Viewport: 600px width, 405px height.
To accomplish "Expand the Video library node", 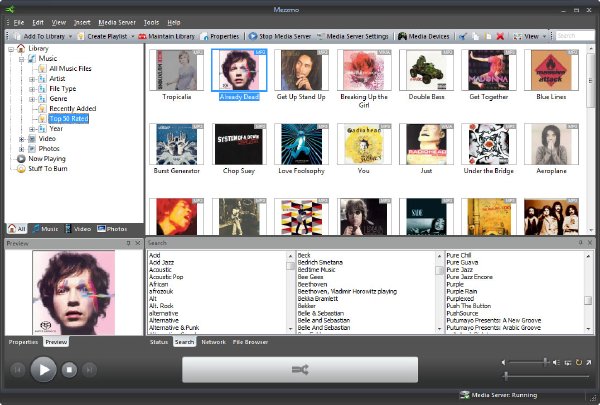I will coord(22,139).
